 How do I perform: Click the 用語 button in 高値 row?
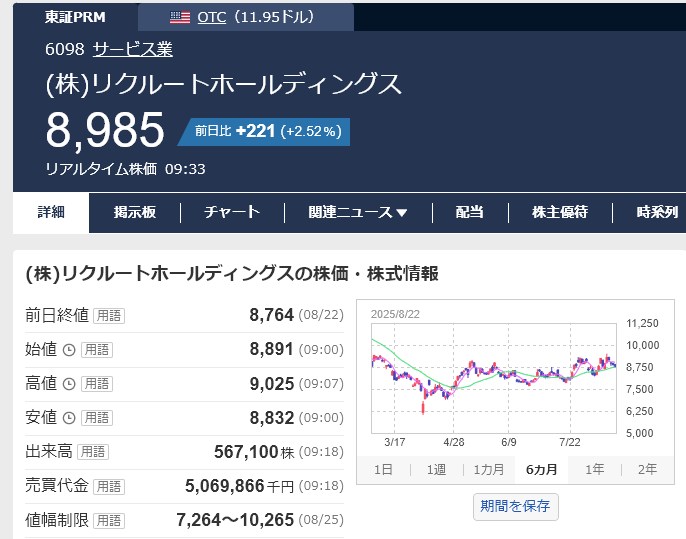point(97,384)
